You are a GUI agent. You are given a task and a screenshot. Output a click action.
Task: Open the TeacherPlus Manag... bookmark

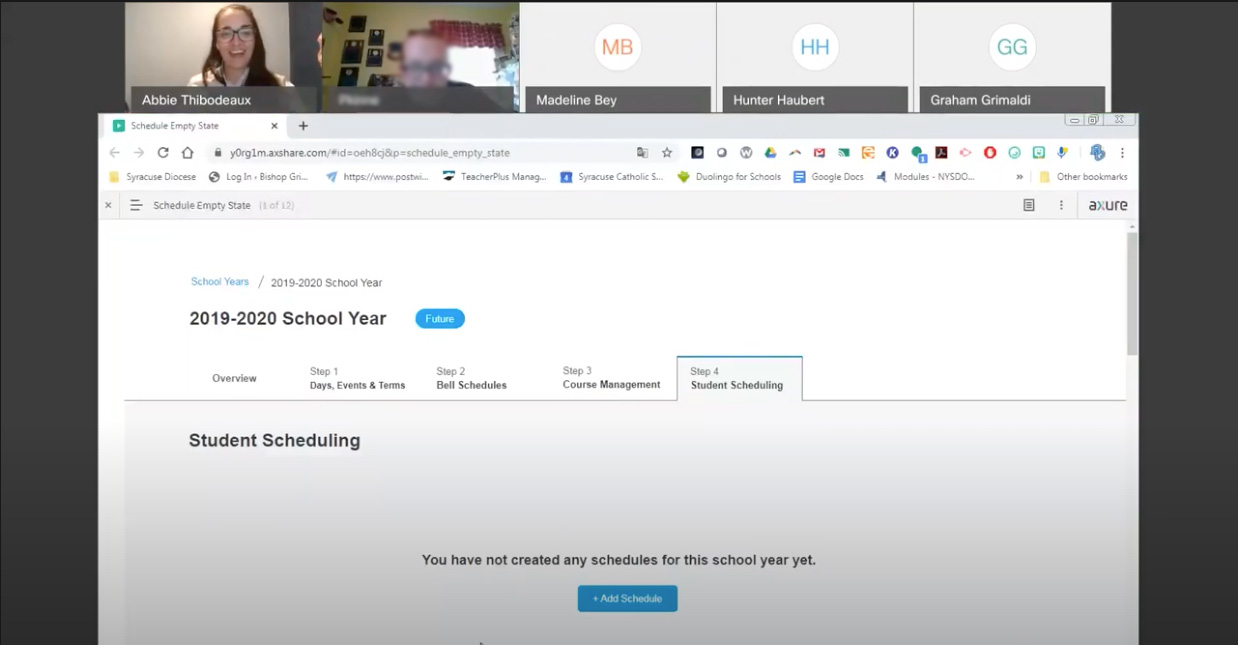[x=494, y=177]
